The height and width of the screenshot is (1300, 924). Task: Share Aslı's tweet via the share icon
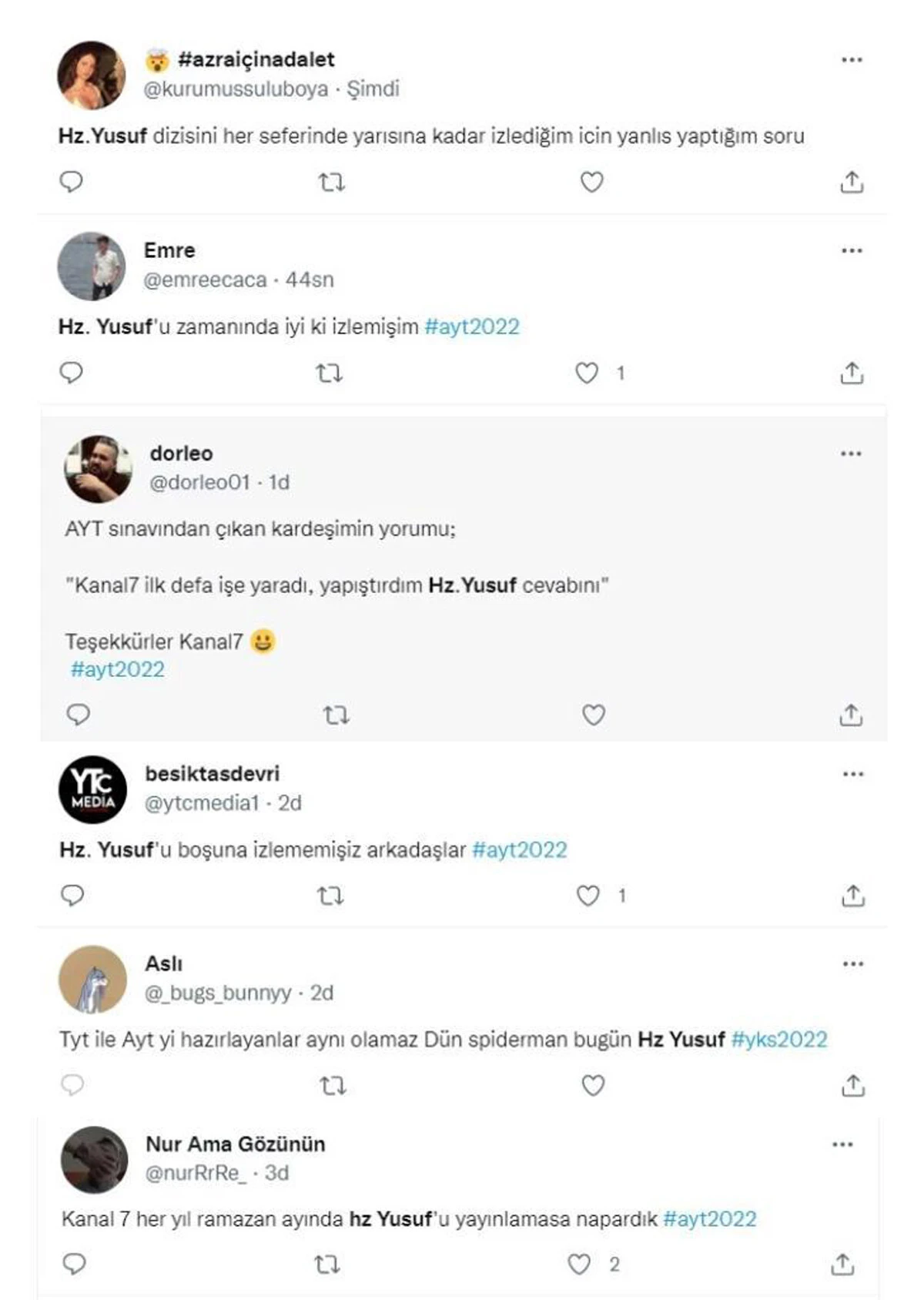point(852,1086)
